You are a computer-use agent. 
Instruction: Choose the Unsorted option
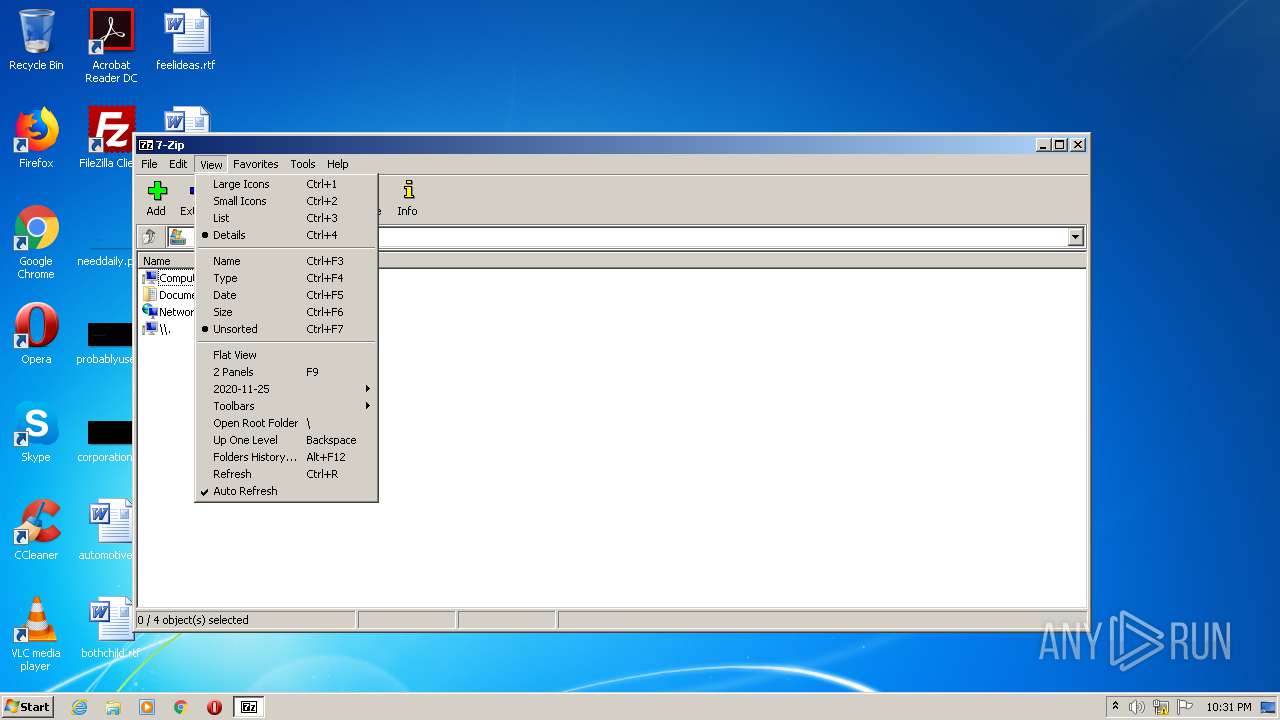click(x=286, y=329)
